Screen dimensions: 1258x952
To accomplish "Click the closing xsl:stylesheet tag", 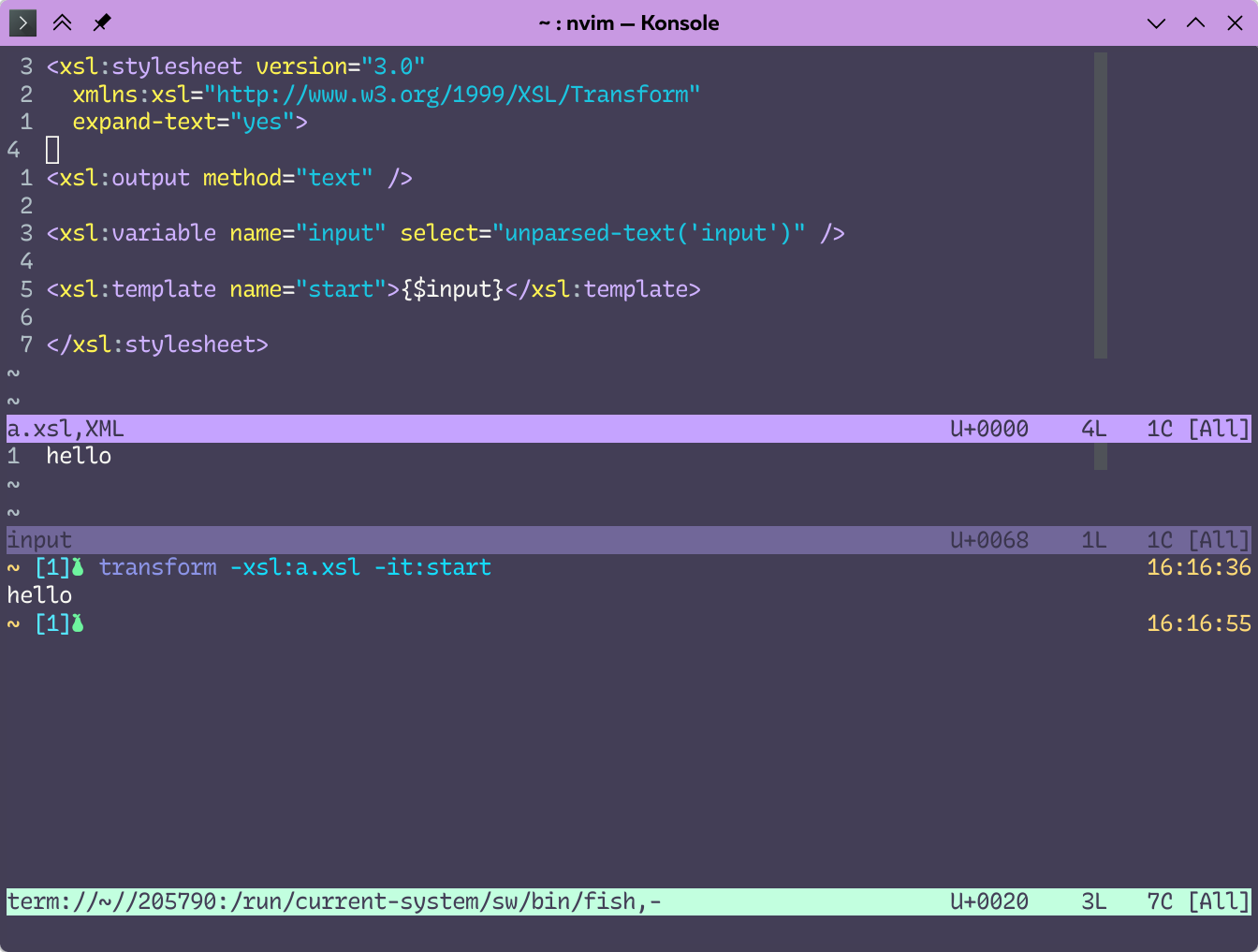I will point(157,344).
